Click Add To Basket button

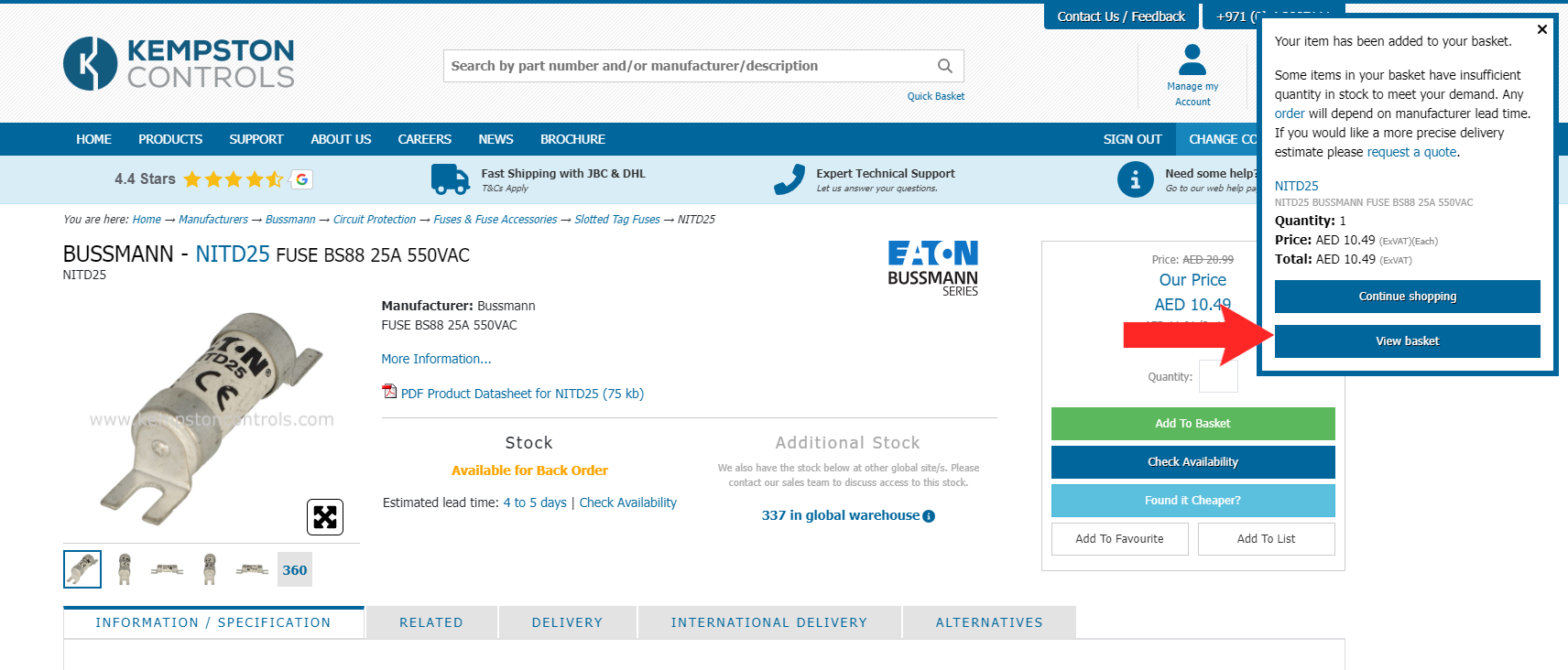click(x=1192, y=424)
